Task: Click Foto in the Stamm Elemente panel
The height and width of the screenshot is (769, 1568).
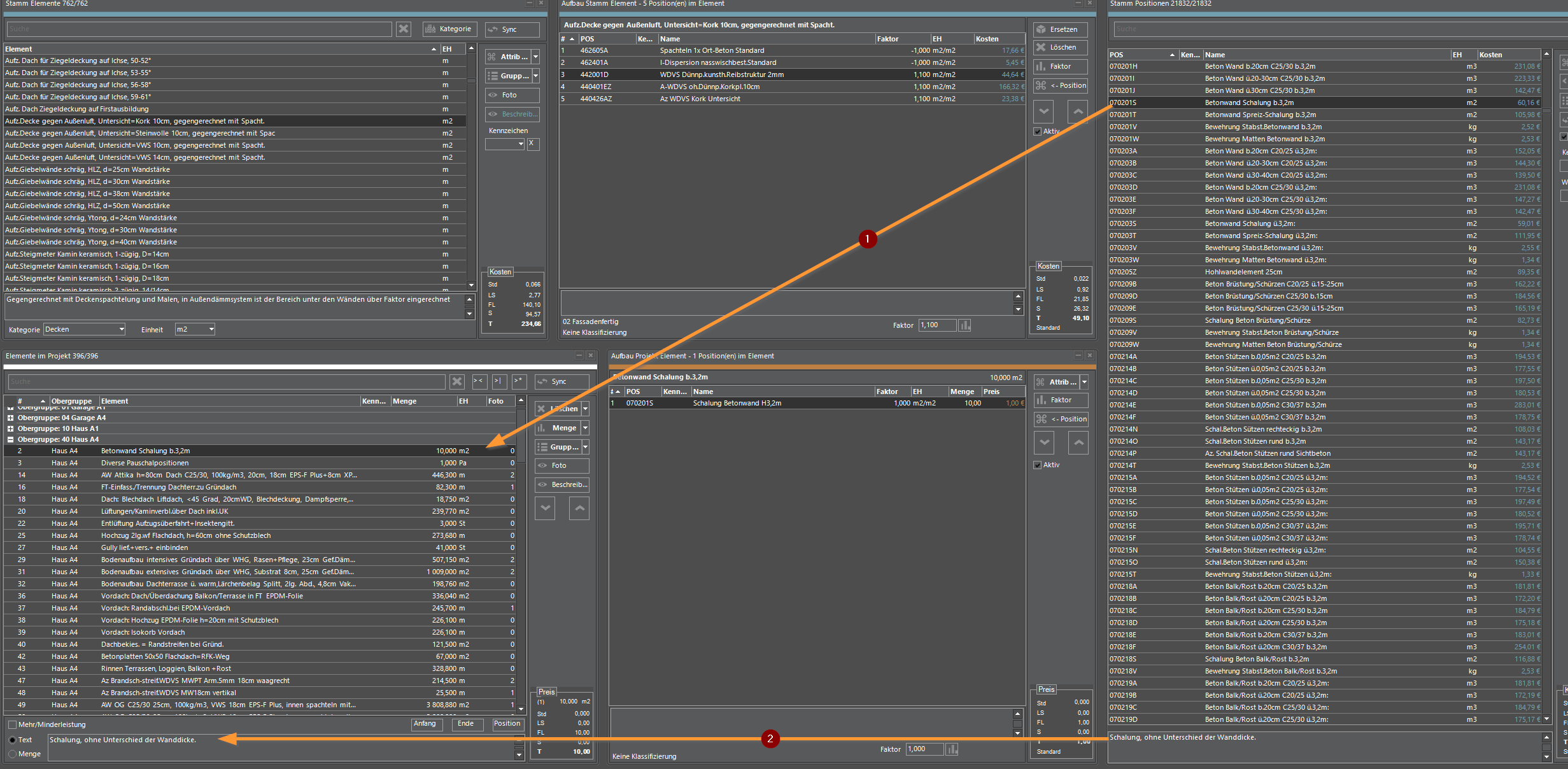Action: (x=511, y=95)
